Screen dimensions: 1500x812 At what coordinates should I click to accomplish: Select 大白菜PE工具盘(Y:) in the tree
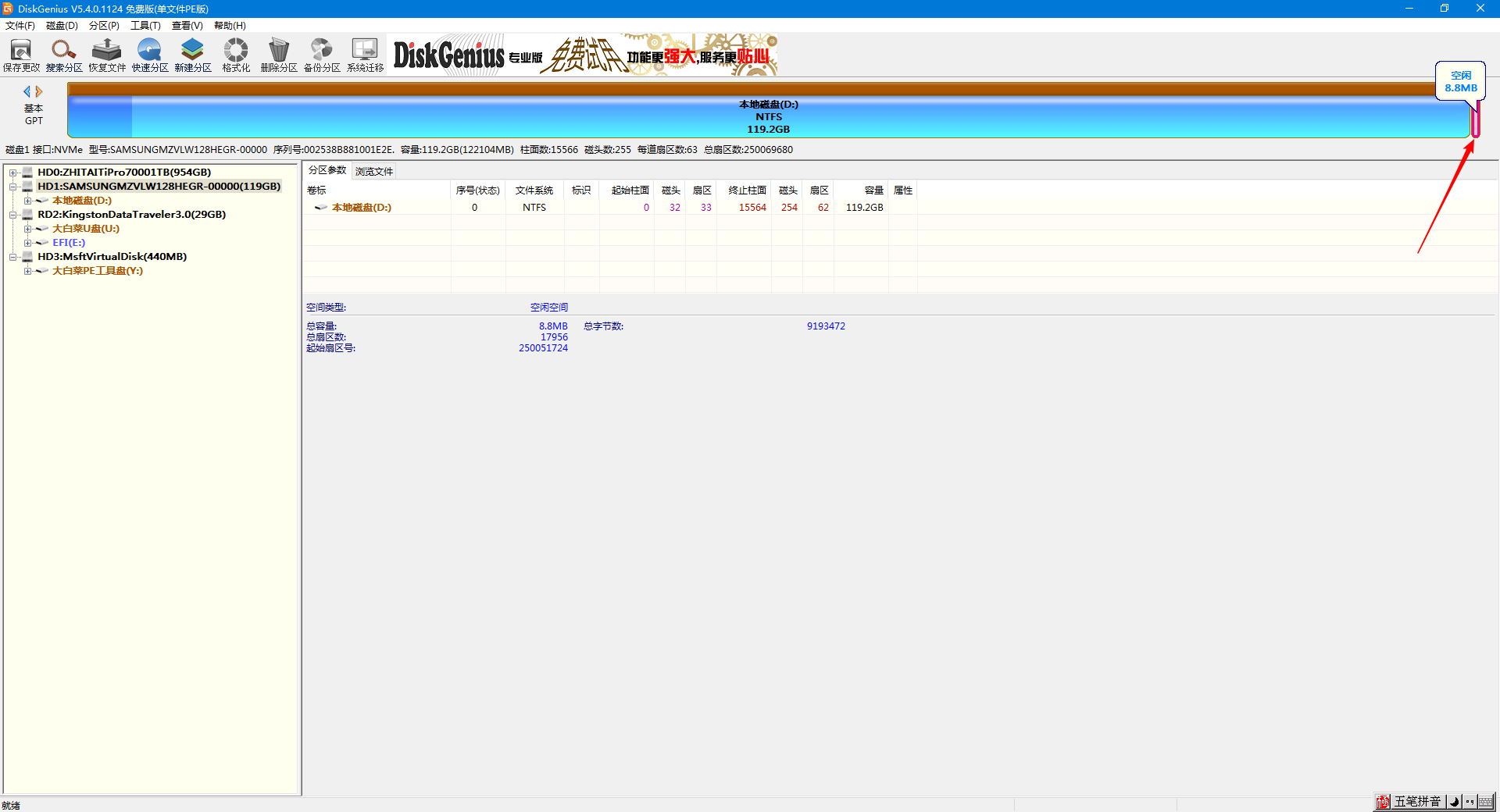(x=98, y=271)
